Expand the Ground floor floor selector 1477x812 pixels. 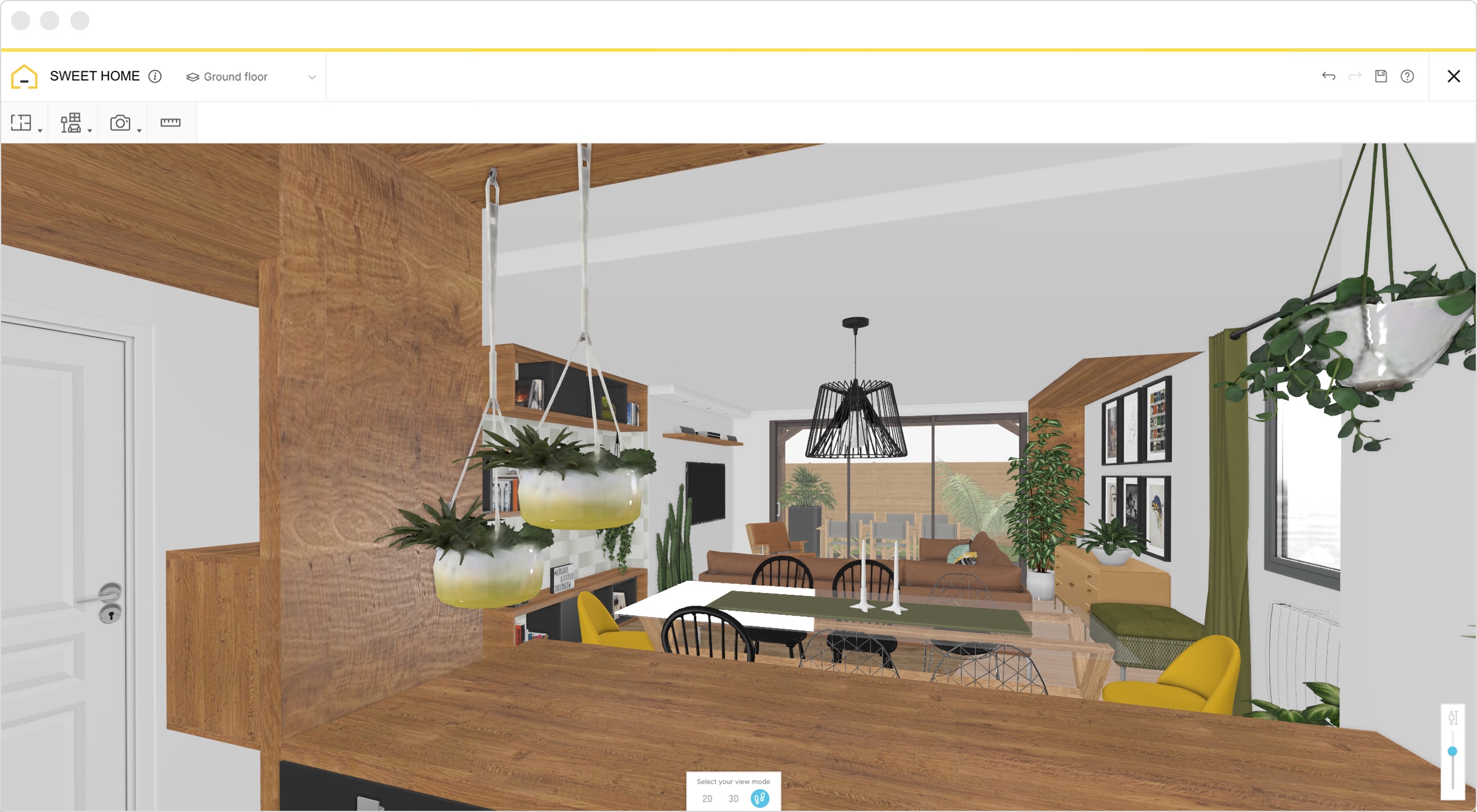coord(311,76)
